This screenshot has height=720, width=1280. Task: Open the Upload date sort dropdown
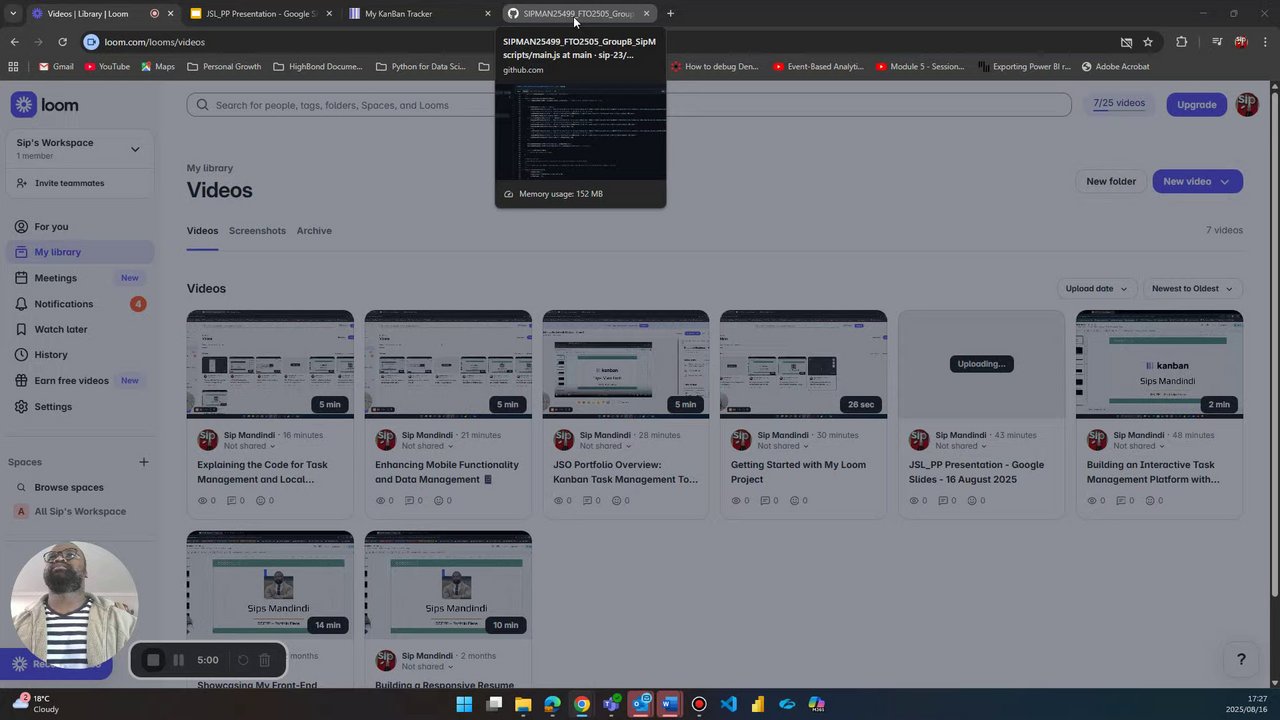[1096, 289]
